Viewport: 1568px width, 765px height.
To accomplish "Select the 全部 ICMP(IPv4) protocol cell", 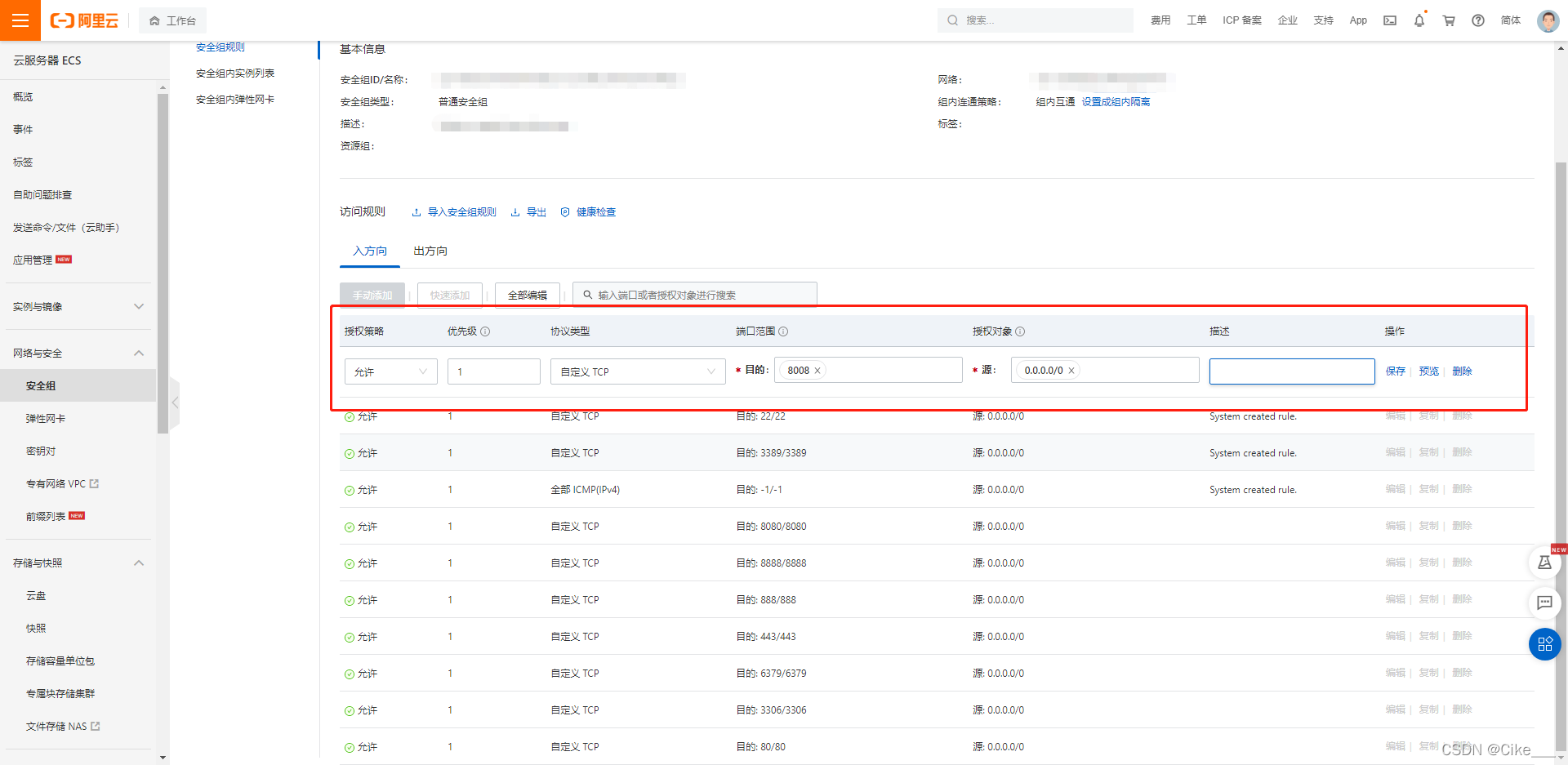I will pos(586,490).
